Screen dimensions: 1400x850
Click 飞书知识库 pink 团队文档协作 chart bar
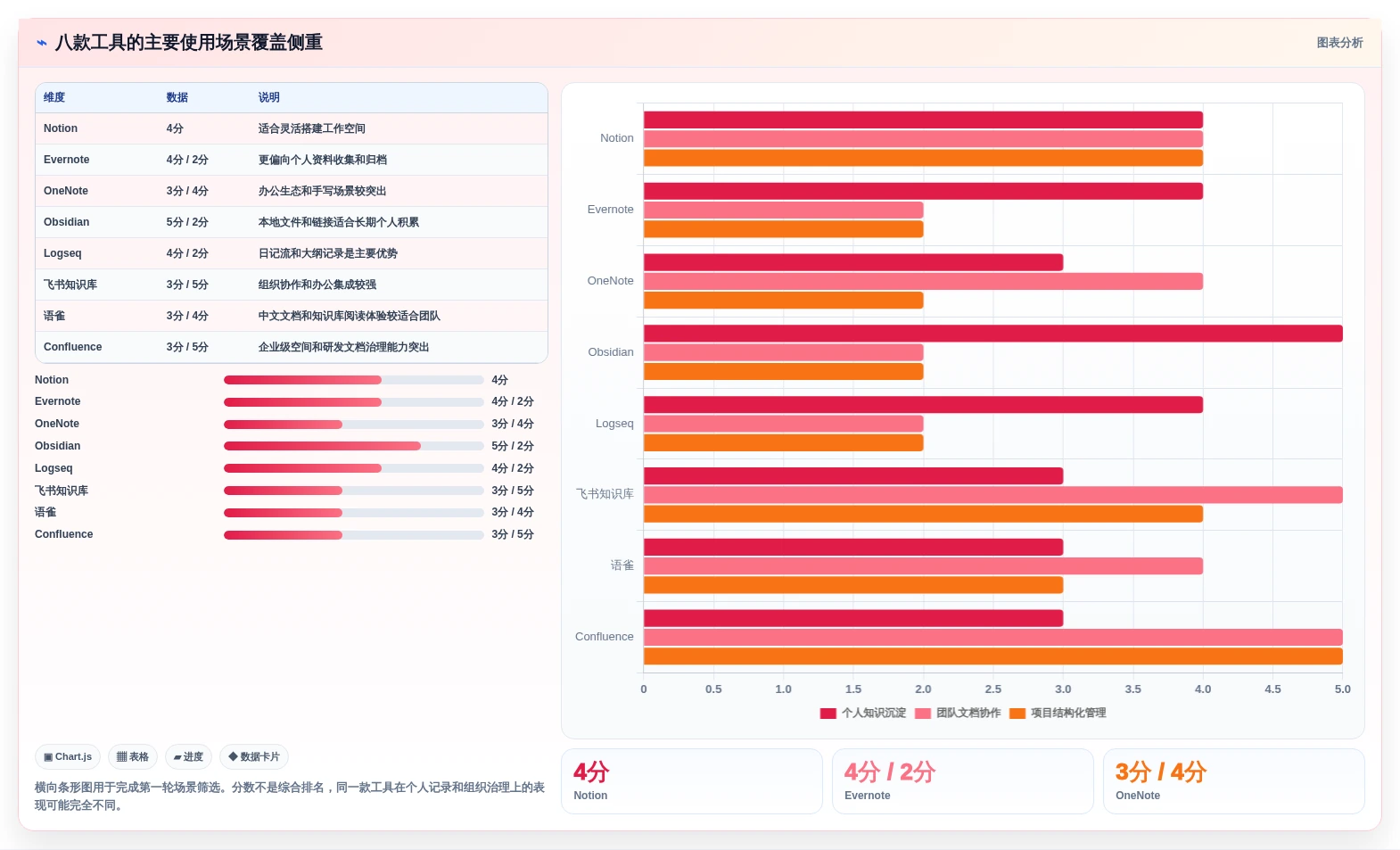pyautogui.click(x=993, y=495)
